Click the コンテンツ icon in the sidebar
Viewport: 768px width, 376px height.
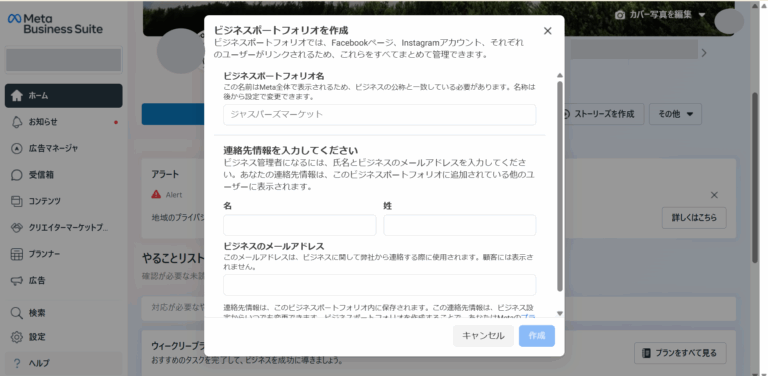tap(17, 201)
